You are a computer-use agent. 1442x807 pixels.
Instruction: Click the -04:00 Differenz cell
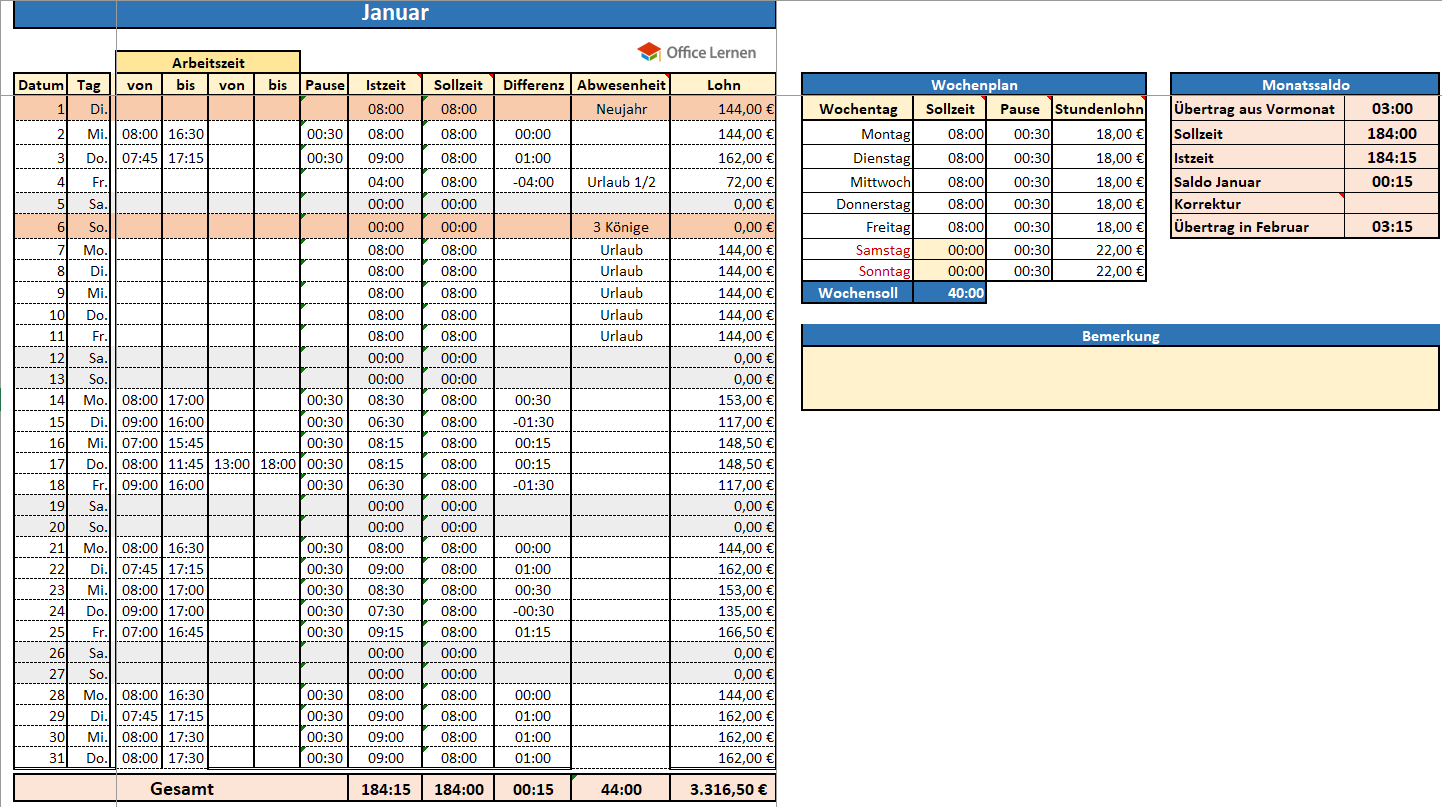click(533, 182)
